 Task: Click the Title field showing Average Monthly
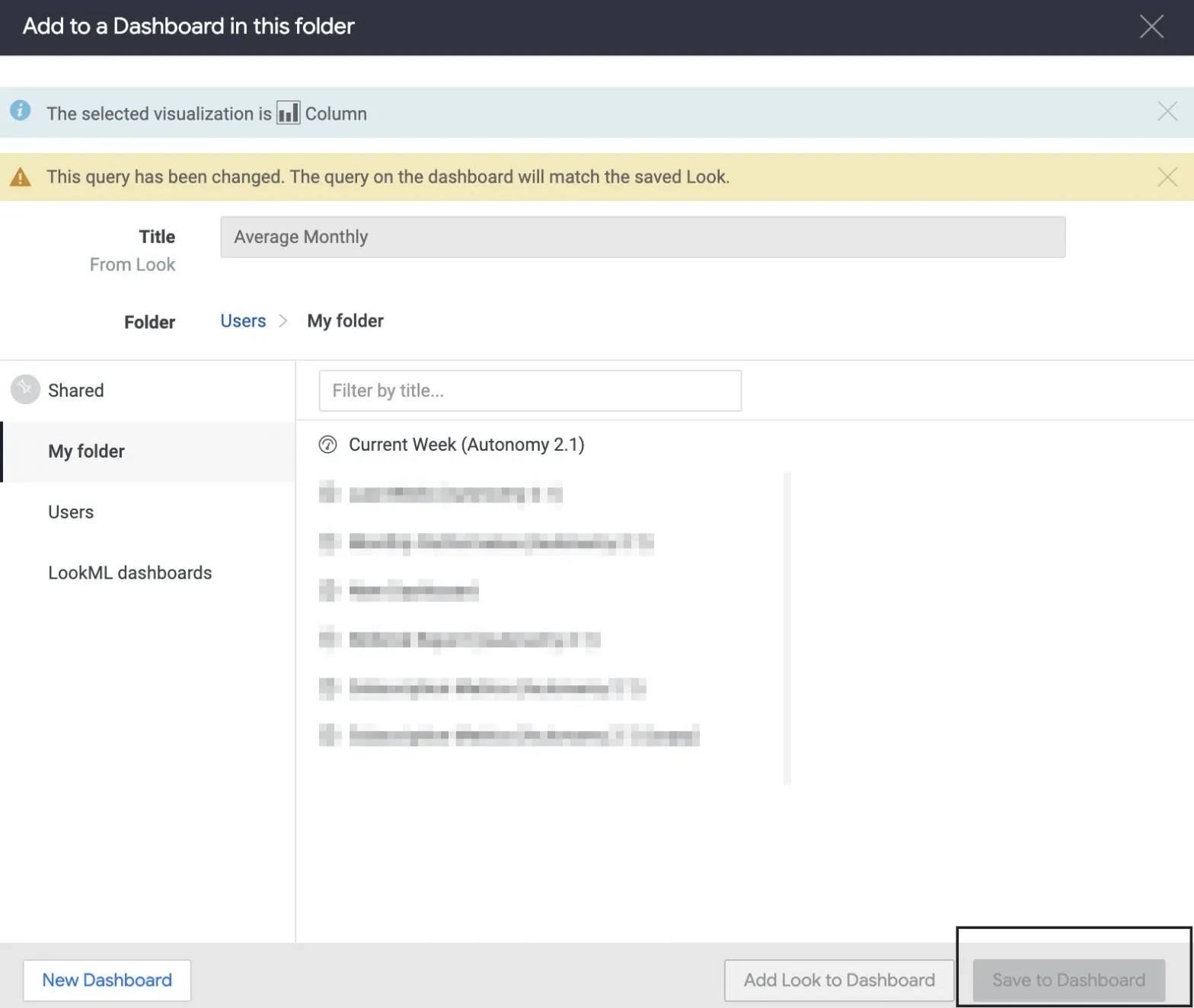[643, 237]
